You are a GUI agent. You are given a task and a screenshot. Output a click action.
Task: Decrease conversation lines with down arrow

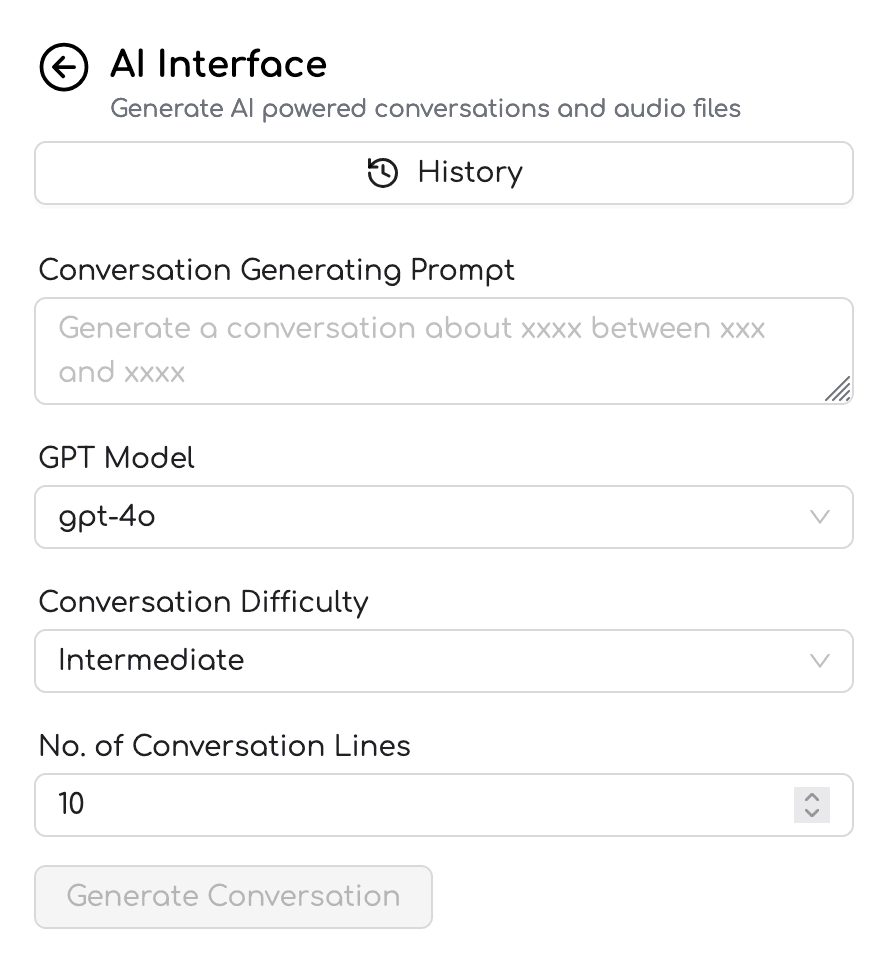(x=812, y=813)
